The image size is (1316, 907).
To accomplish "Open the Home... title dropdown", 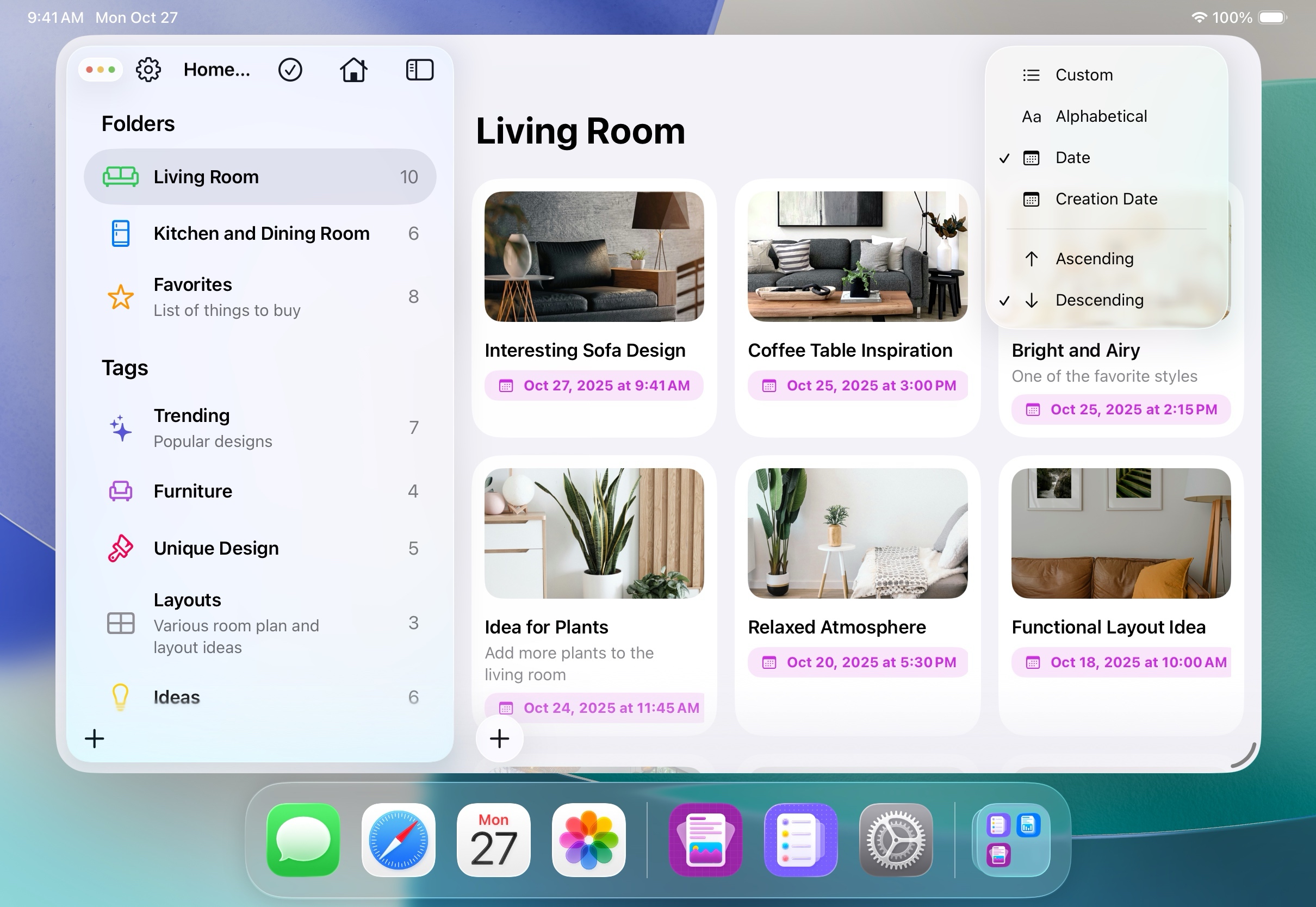I will [216, 70].
